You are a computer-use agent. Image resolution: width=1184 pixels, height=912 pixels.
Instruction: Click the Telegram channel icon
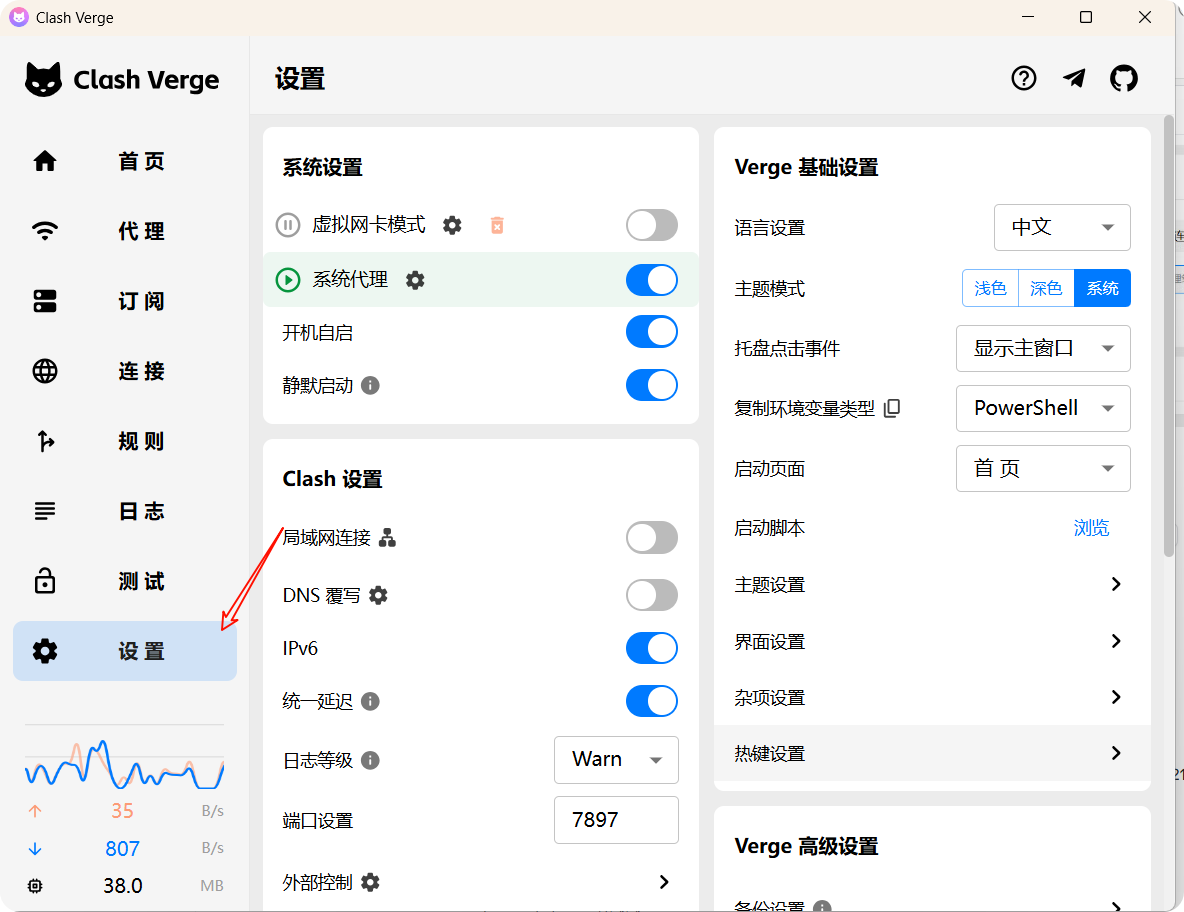tap(1074, 78)
